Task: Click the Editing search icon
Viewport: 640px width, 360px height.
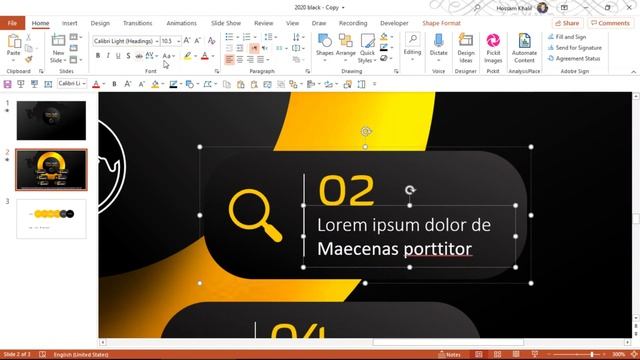Action: point(413,40)
